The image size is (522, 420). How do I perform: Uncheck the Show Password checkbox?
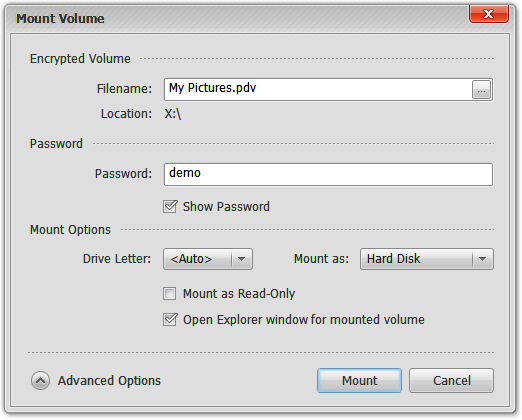point(170,206)
